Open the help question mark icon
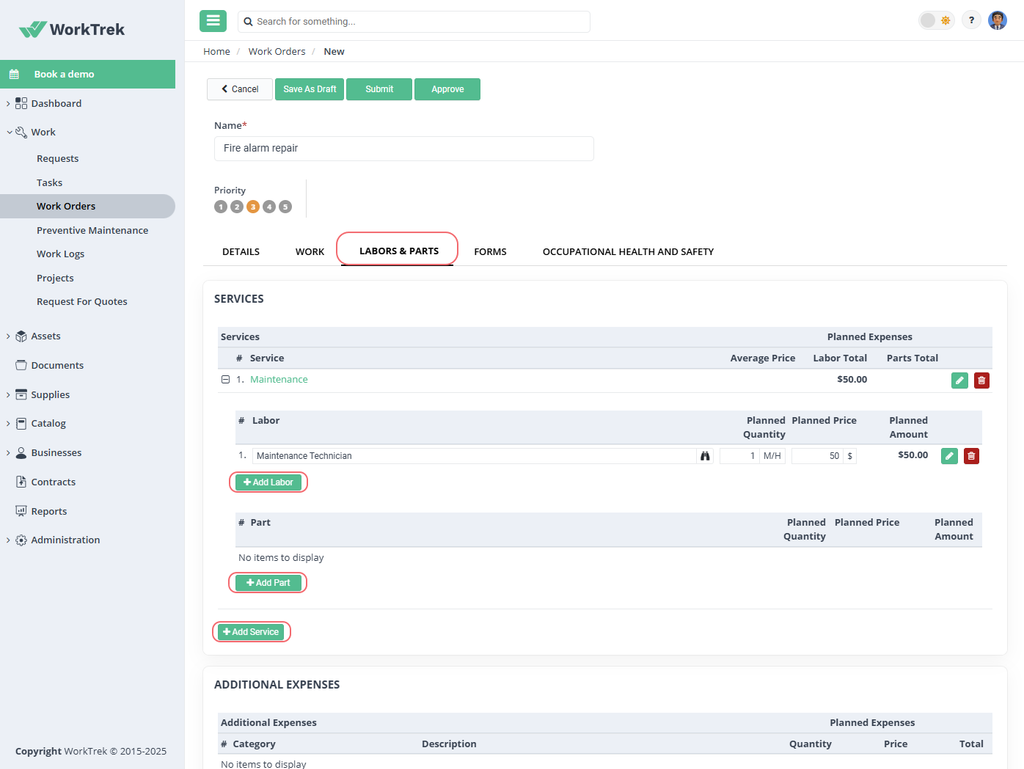This screenshot has width=1024, height=769. 971,20
